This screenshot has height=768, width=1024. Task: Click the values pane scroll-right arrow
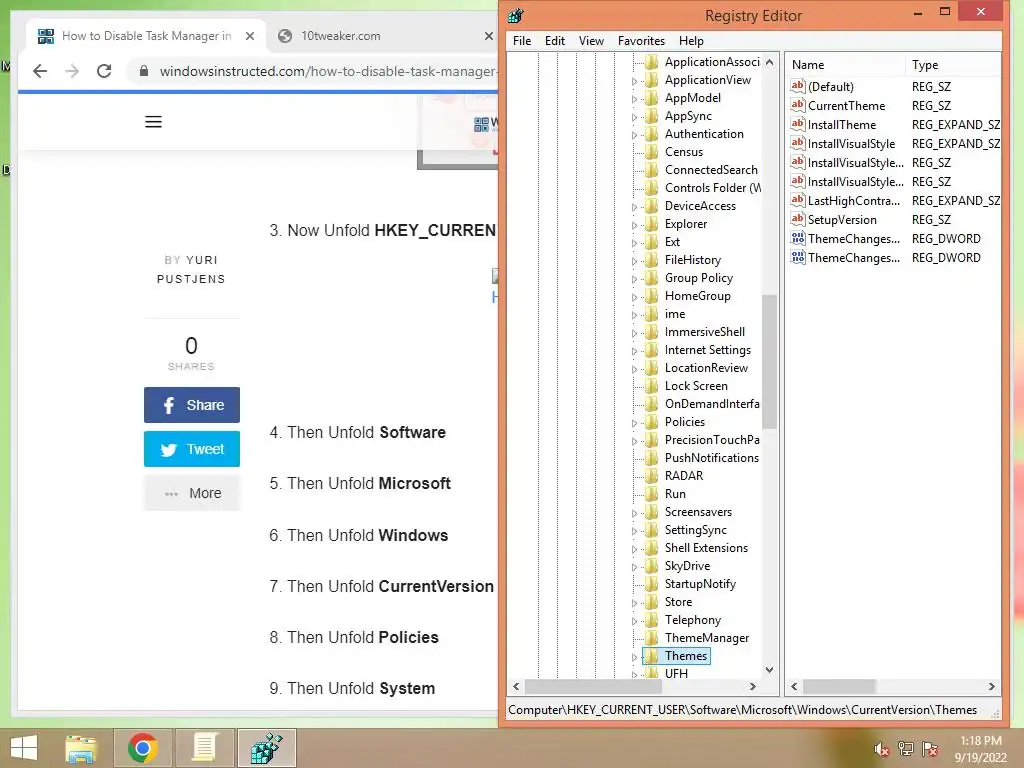(x=991, y=686)
